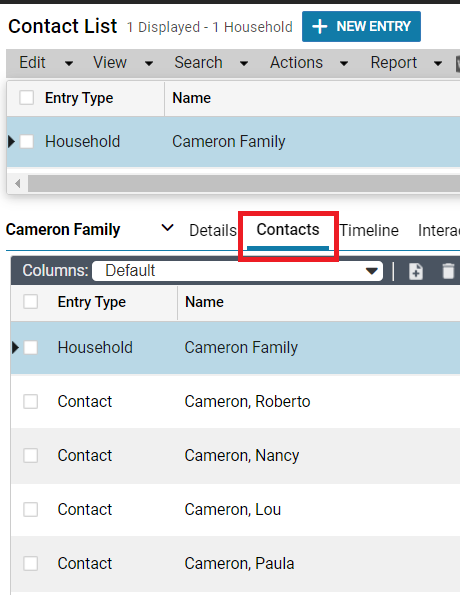Click the plus NEW ENTRY button
460x595 pixels.
[x=361, y=27]
